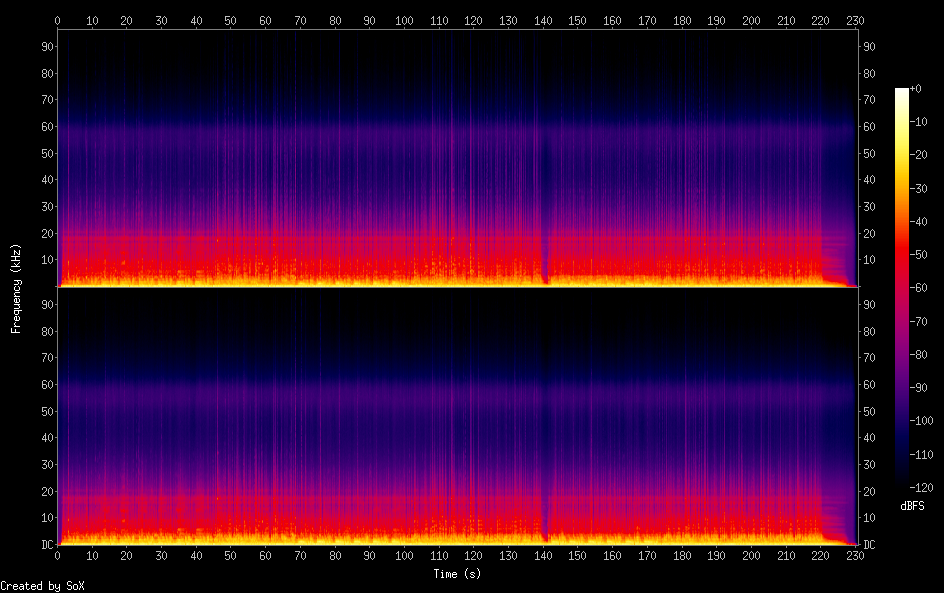Click the "Time (s)" axis title
This screenshot has width=944, height=593.
(457, 574)
